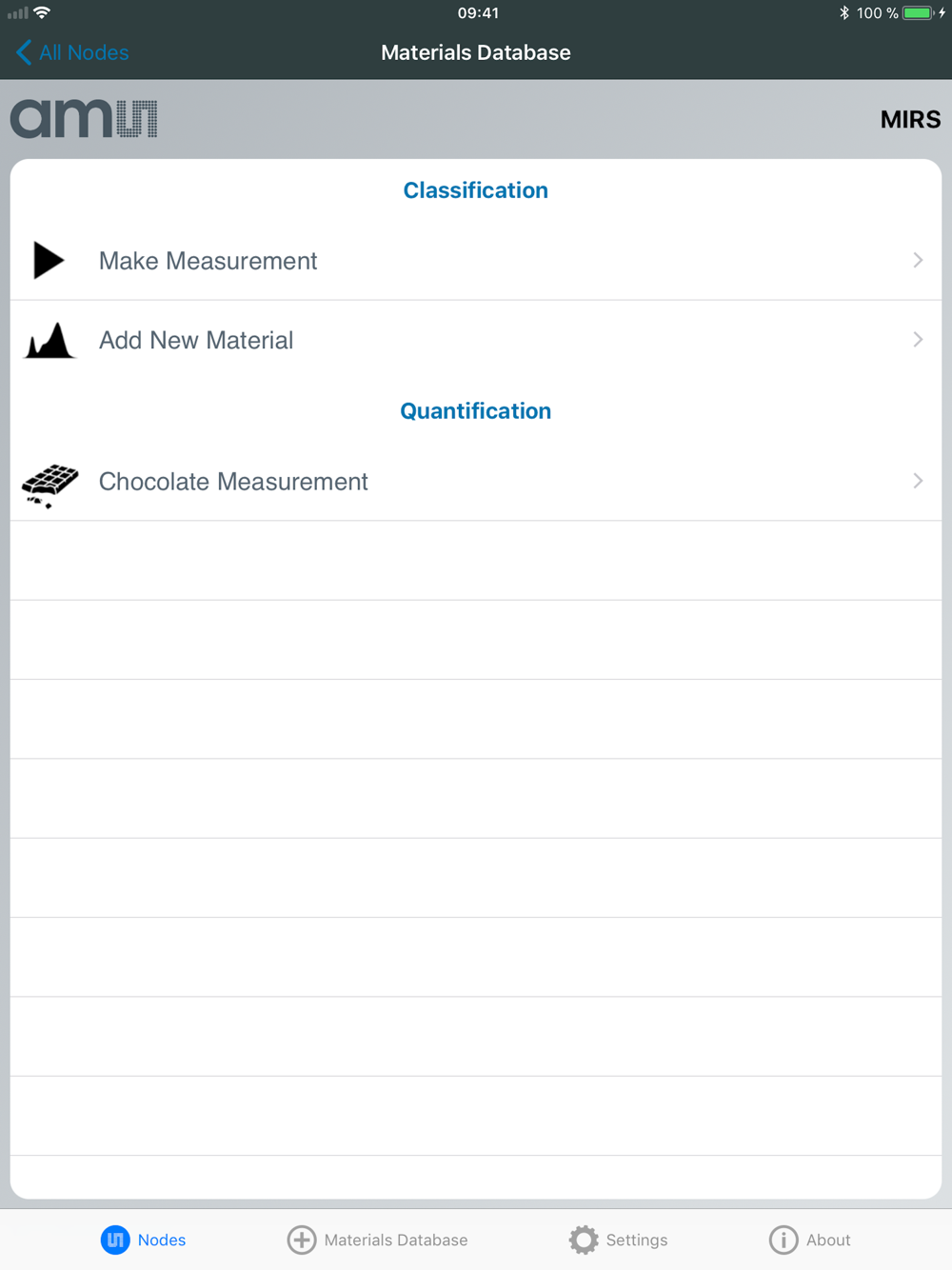Go back to All Nodes

tap(72, 52)
